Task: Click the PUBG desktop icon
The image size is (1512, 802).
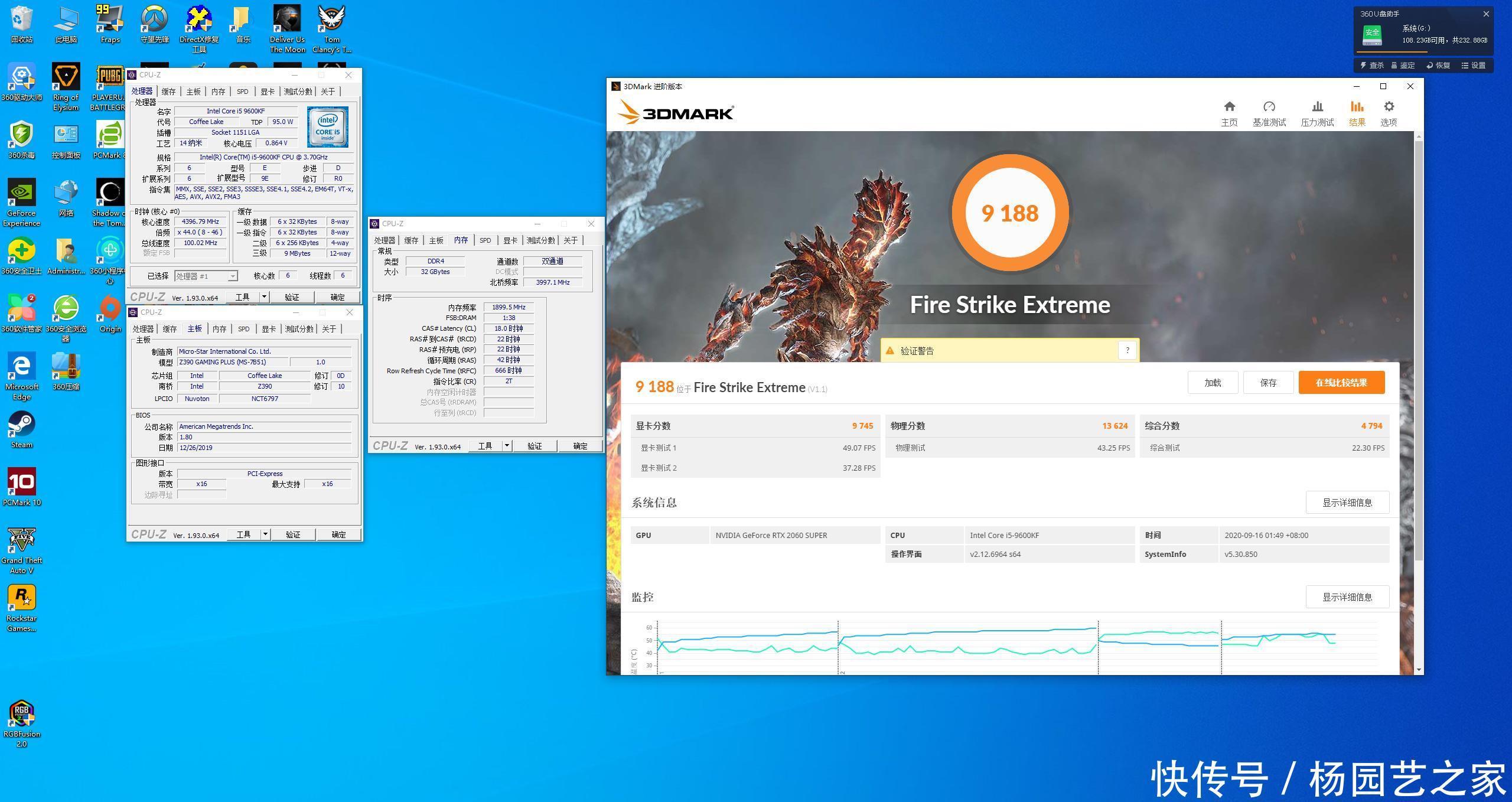Action: [x=109, y=77]
